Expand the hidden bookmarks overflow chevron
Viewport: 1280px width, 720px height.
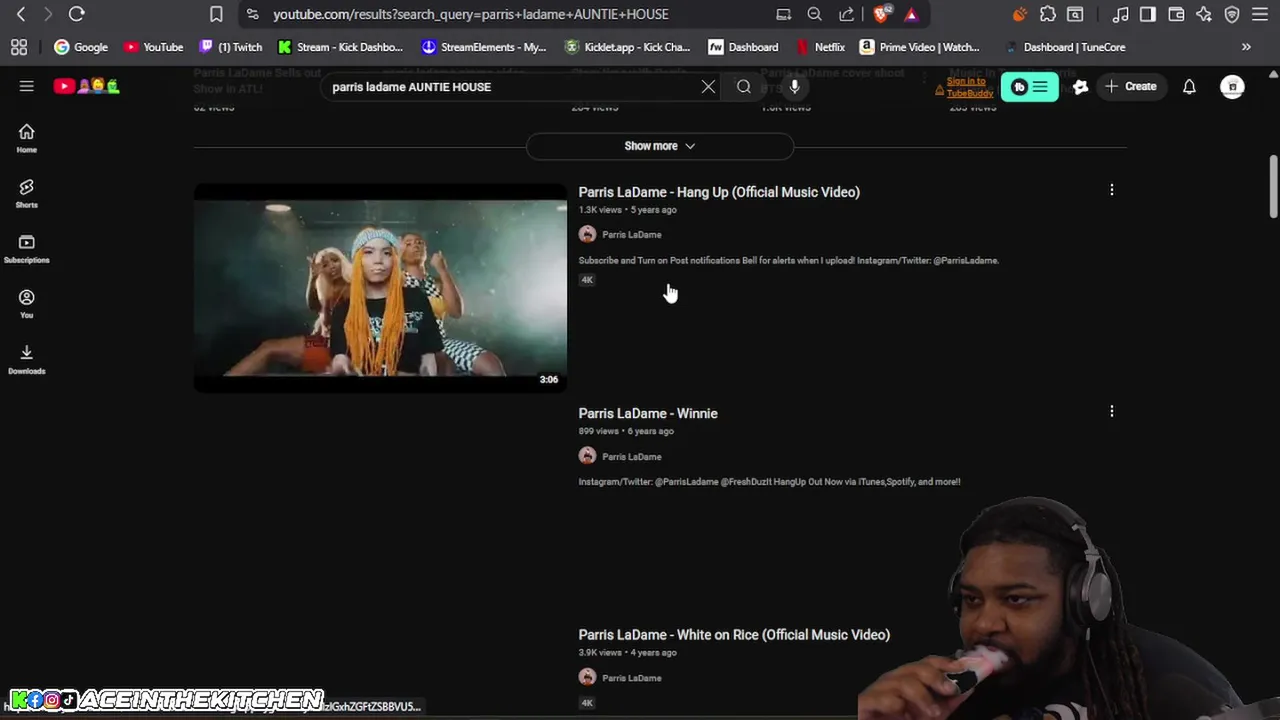coord(1246,47)
